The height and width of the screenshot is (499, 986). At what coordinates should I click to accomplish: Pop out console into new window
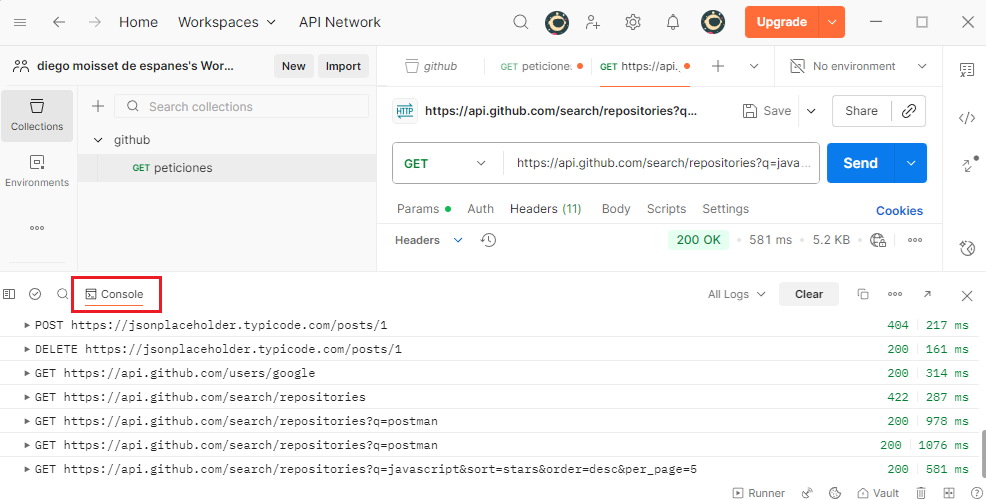click(927, 294)
